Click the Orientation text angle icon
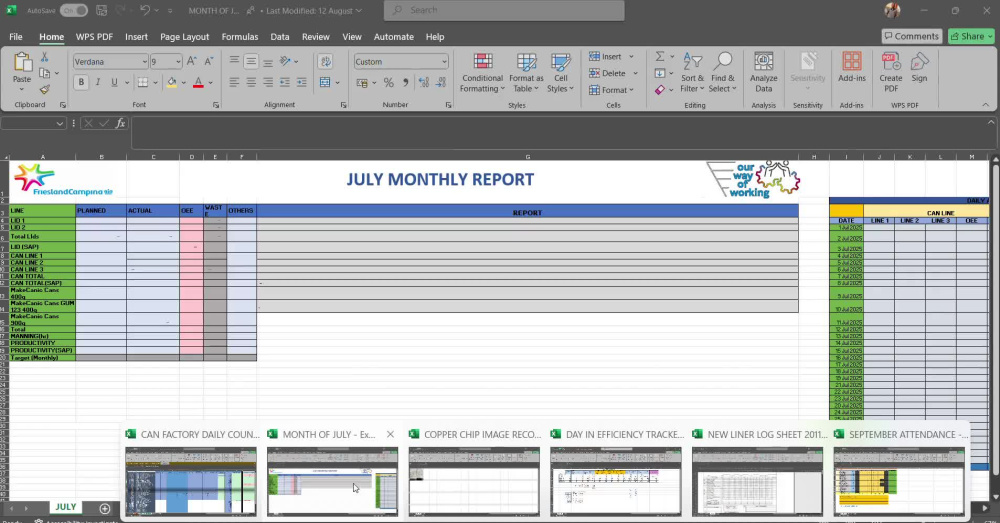Image resolution: width=1000 pixels, height=523 pixels. click(x=285, y=61)
